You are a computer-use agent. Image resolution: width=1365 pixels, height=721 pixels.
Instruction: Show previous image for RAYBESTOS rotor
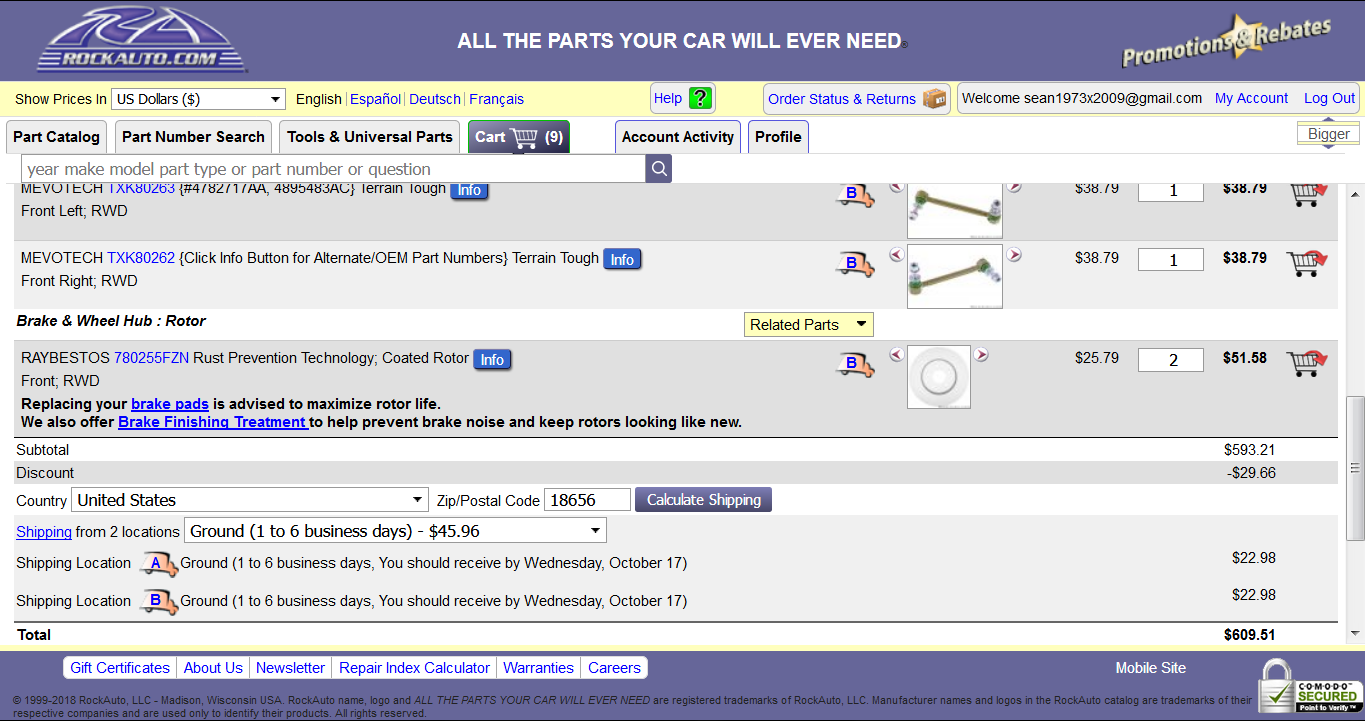(896, 354)
